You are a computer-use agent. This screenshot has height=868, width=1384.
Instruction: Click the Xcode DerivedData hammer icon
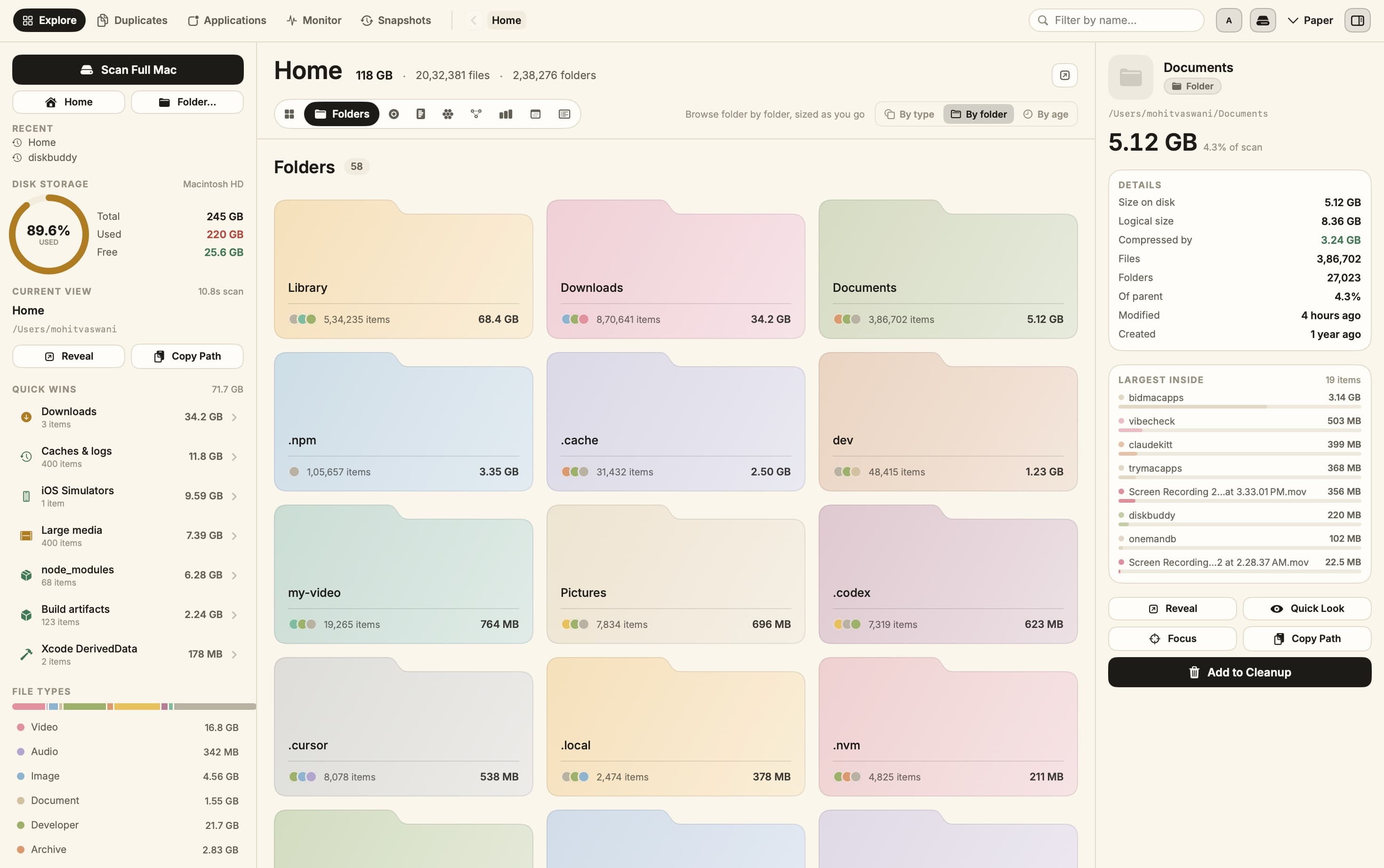(26, 654)
